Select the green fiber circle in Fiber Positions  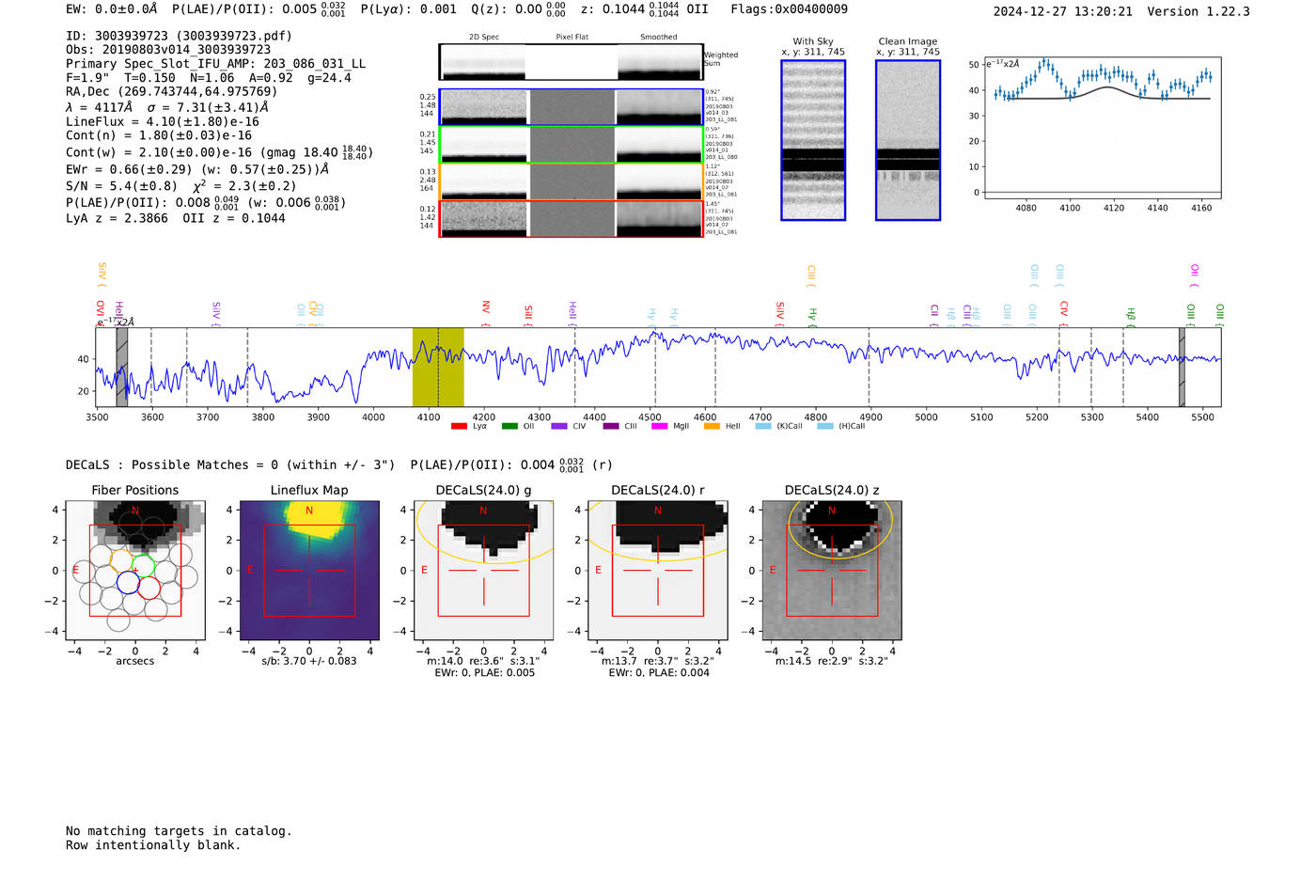click(x=143, y=566)
